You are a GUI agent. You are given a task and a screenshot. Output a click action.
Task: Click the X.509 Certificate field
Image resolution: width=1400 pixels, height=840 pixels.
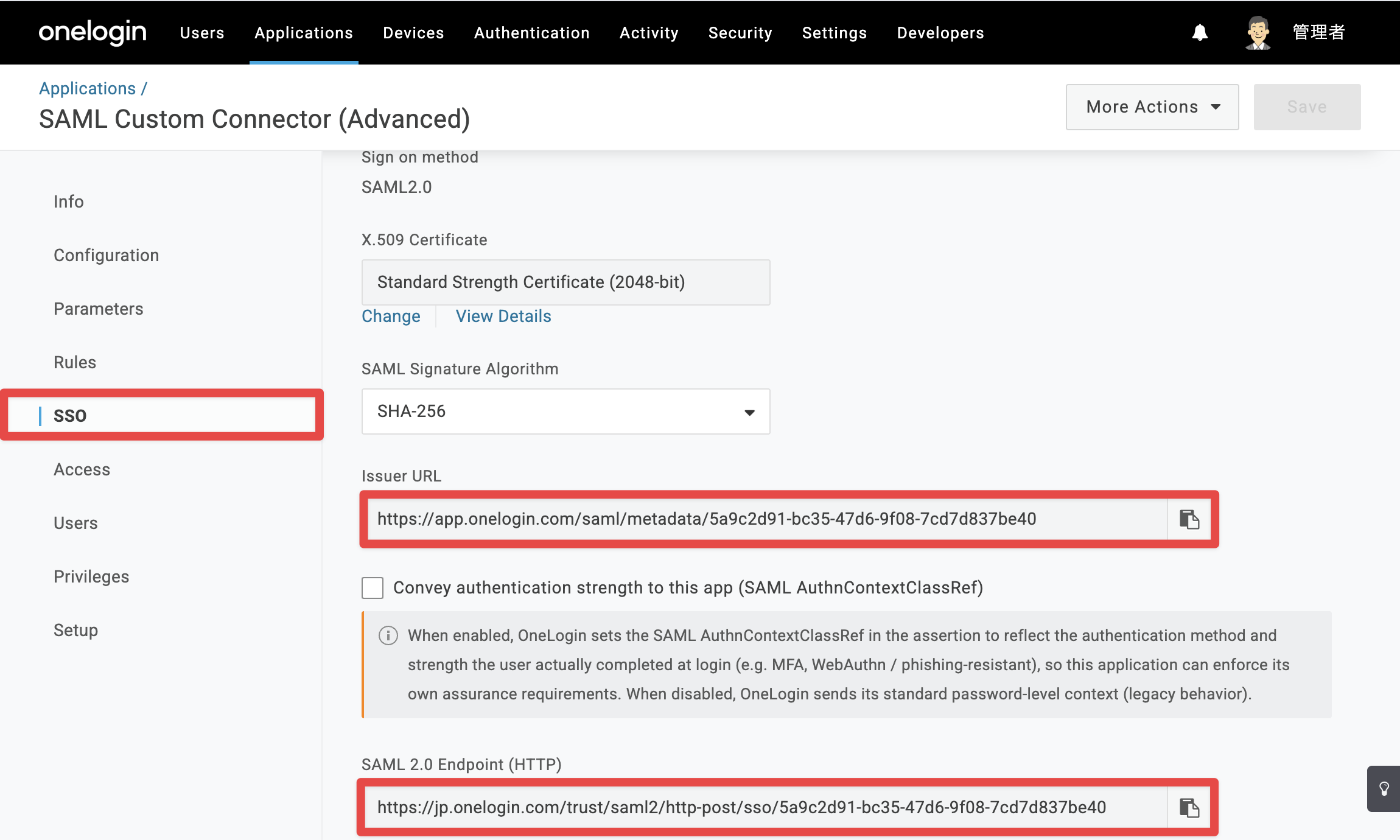pyautogui.click(x=566, y=282)
